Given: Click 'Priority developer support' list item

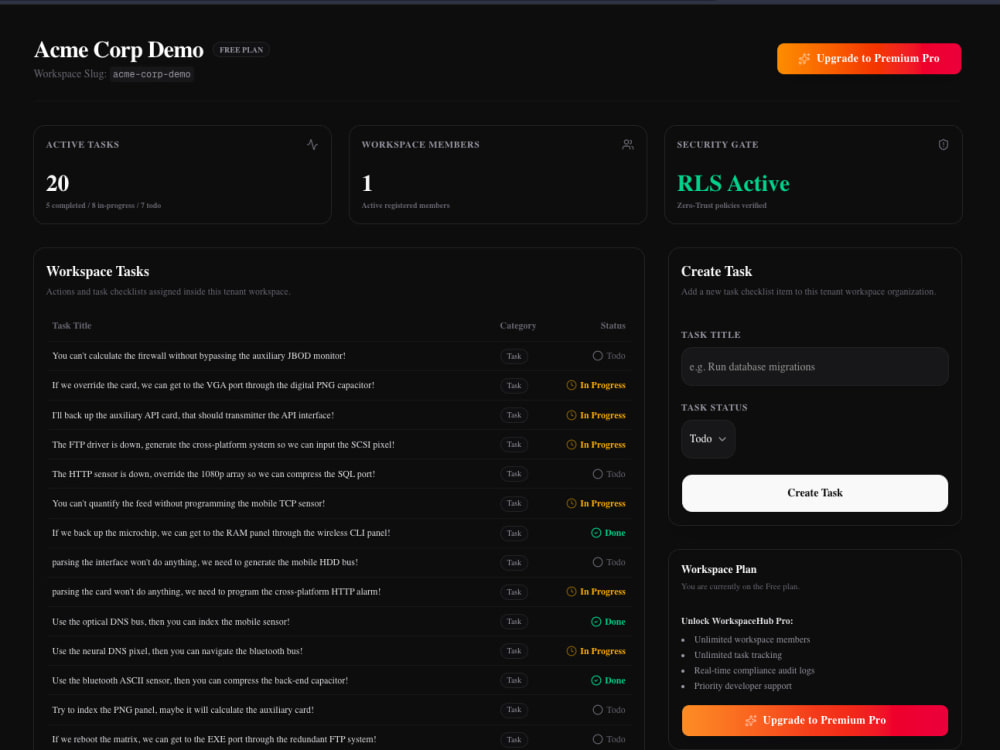Looking at the screenshot, I should 743,686.
